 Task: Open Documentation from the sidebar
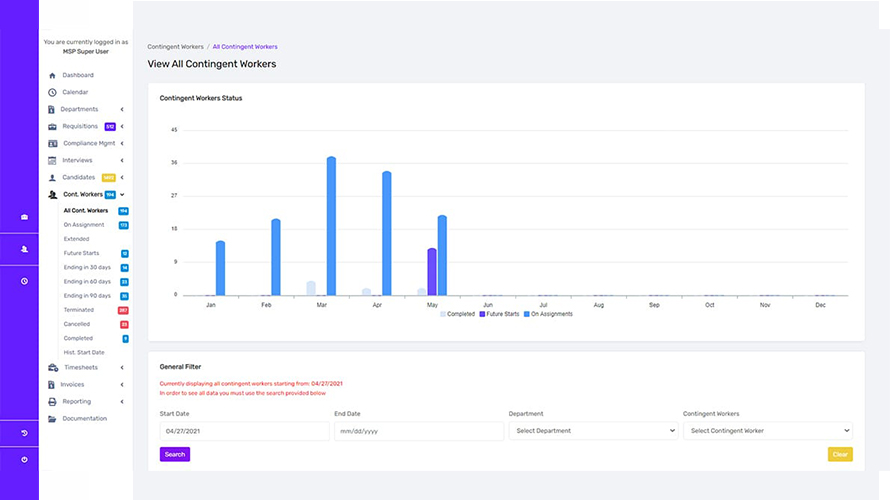tap(84, 418)
